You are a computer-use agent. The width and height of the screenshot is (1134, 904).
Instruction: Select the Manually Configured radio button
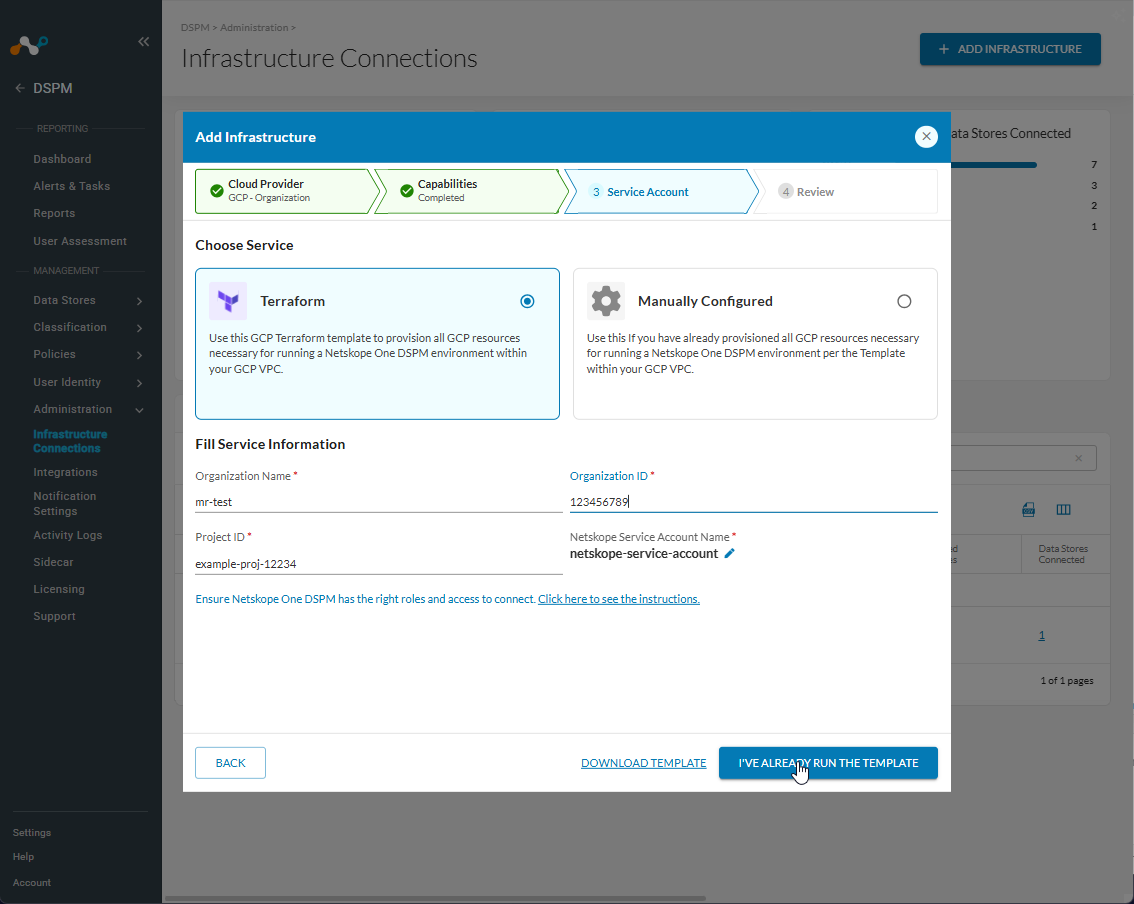click(904, 302)
